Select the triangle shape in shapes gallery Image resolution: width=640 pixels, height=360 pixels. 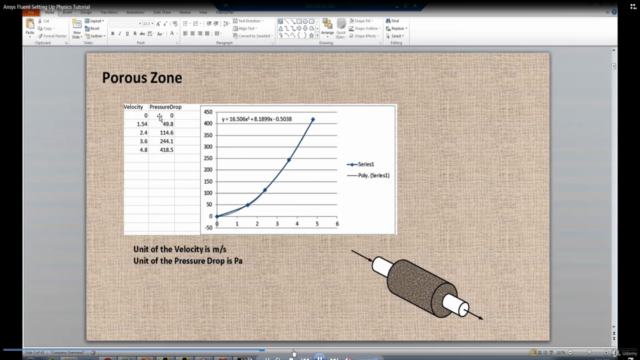pos(280,29)
